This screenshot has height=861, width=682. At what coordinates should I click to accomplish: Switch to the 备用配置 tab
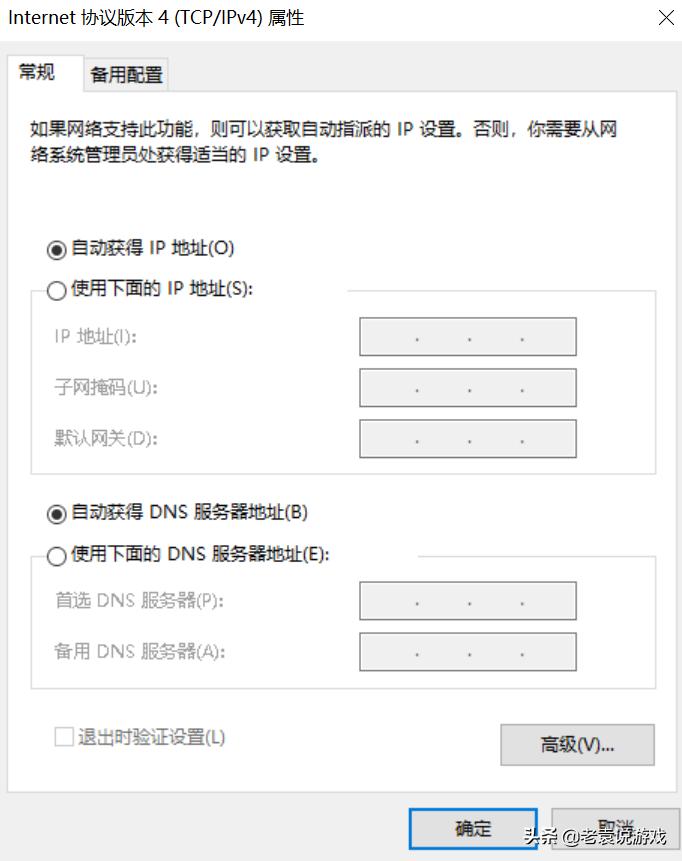[x=125, y=74]
